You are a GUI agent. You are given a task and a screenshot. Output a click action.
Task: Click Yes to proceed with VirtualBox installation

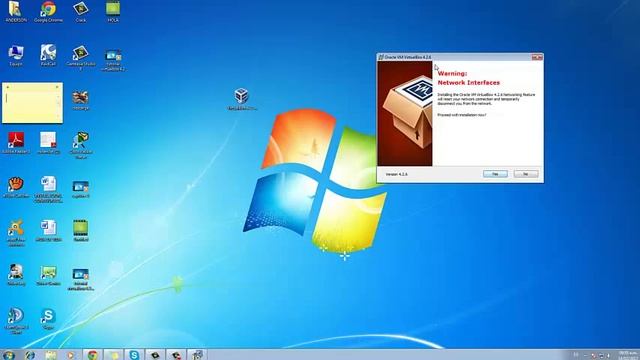(x=495, y=174)
